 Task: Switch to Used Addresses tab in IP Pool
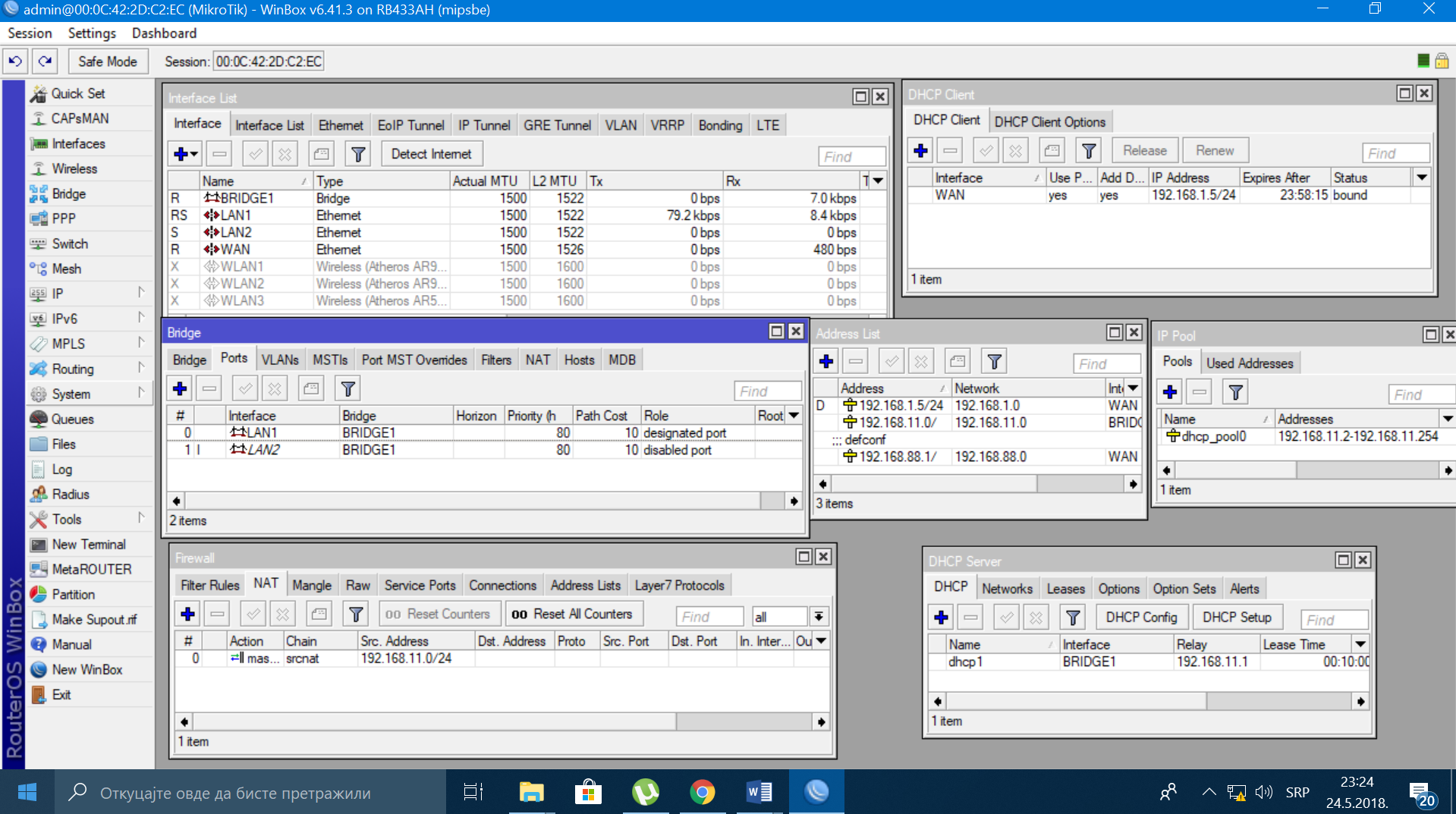(x=1250, y=363)
